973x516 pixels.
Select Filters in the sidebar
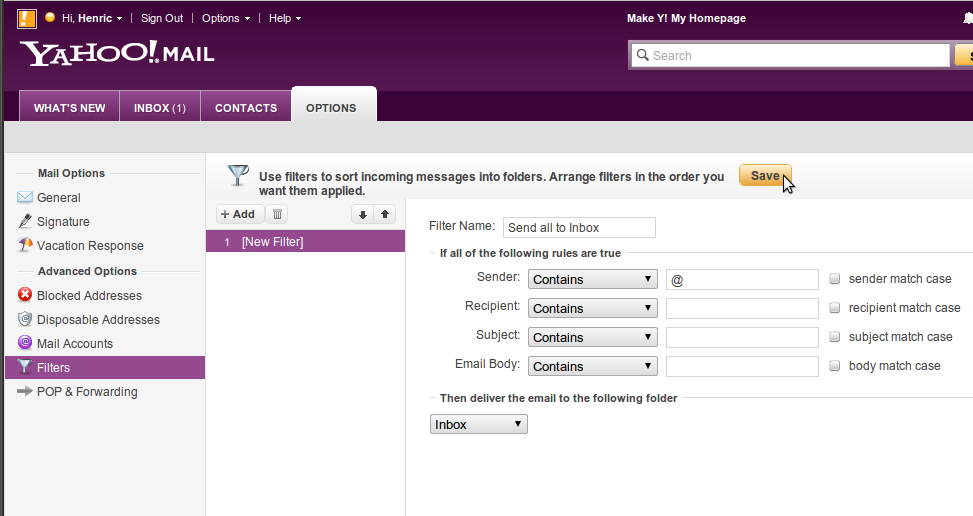point(105,367)
